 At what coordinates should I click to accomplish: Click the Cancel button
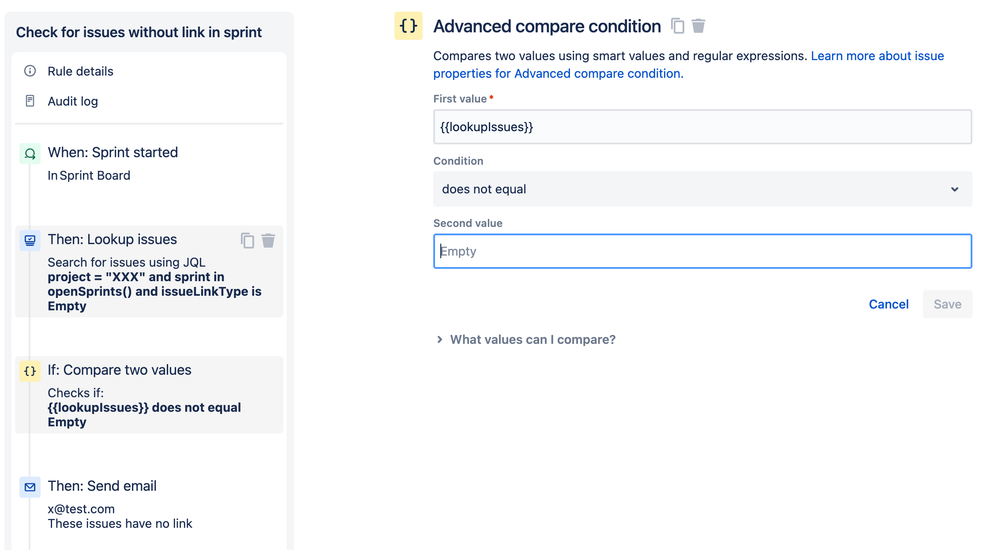coord(888,304)
